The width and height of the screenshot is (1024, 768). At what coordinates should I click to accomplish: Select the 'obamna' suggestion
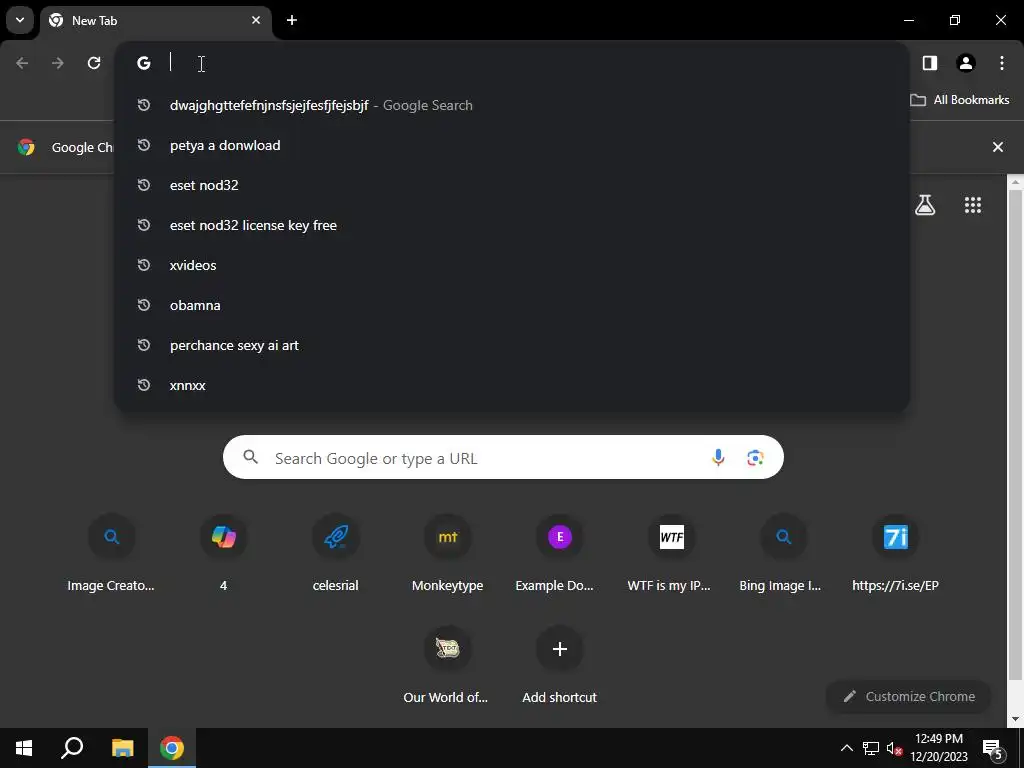511,305
